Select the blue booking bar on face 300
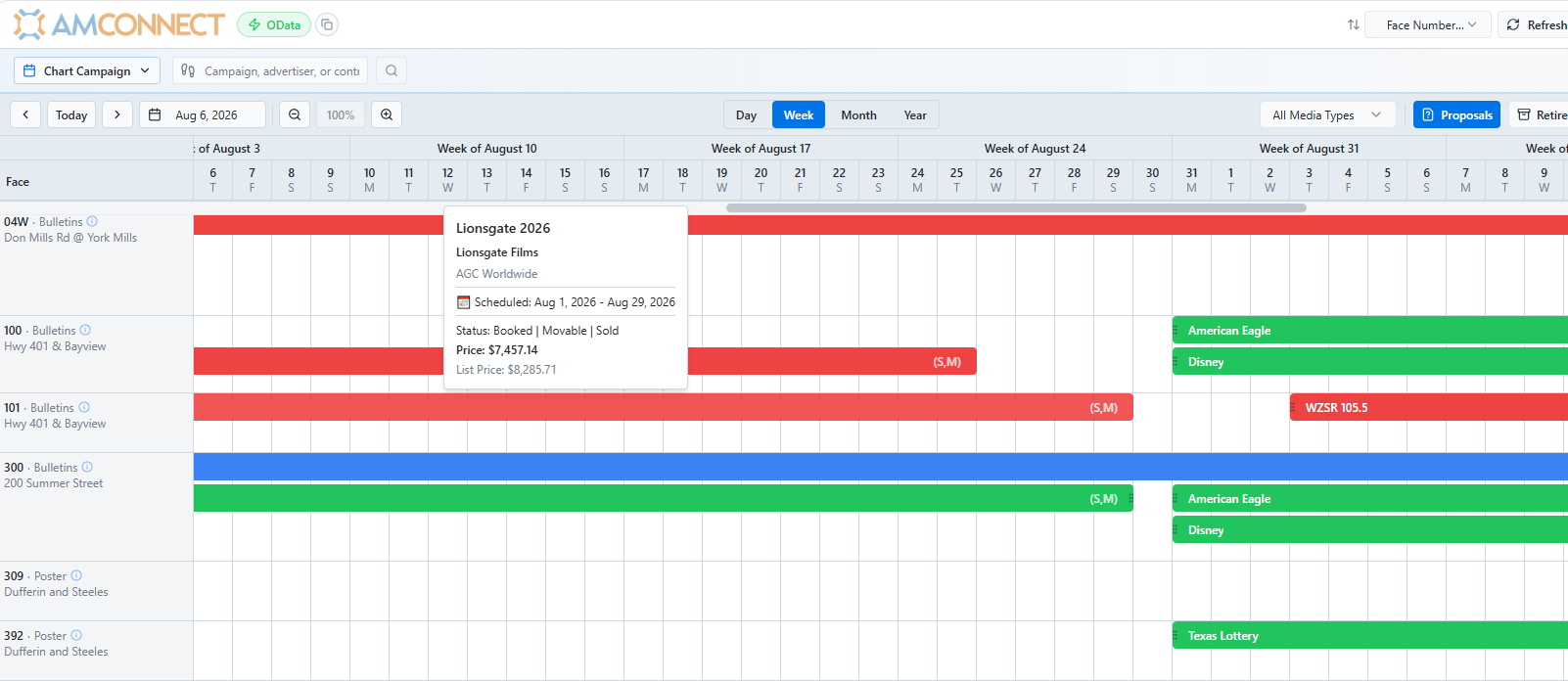 coord(881,467)
